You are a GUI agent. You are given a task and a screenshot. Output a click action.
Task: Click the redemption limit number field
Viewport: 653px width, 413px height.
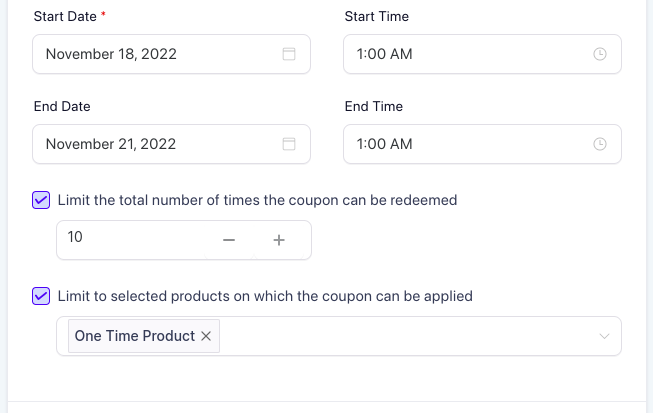(130, 240)
